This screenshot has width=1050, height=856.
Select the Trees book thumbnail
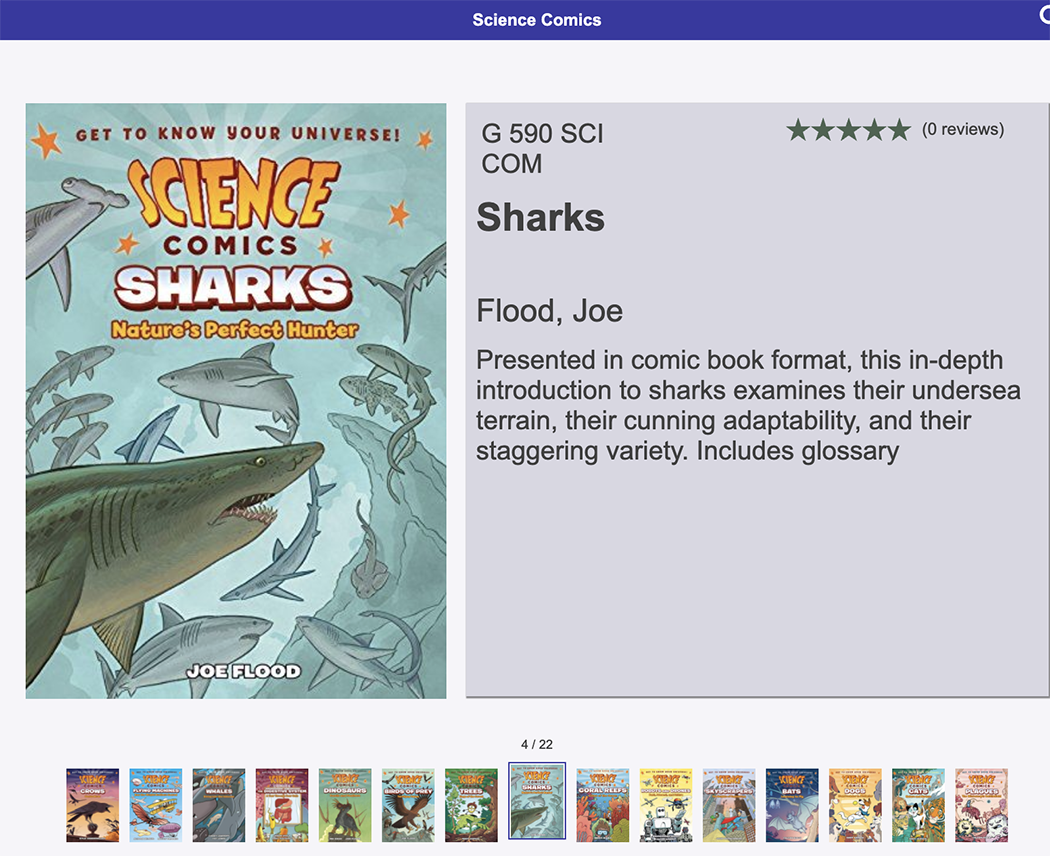[x=471, y=804]
